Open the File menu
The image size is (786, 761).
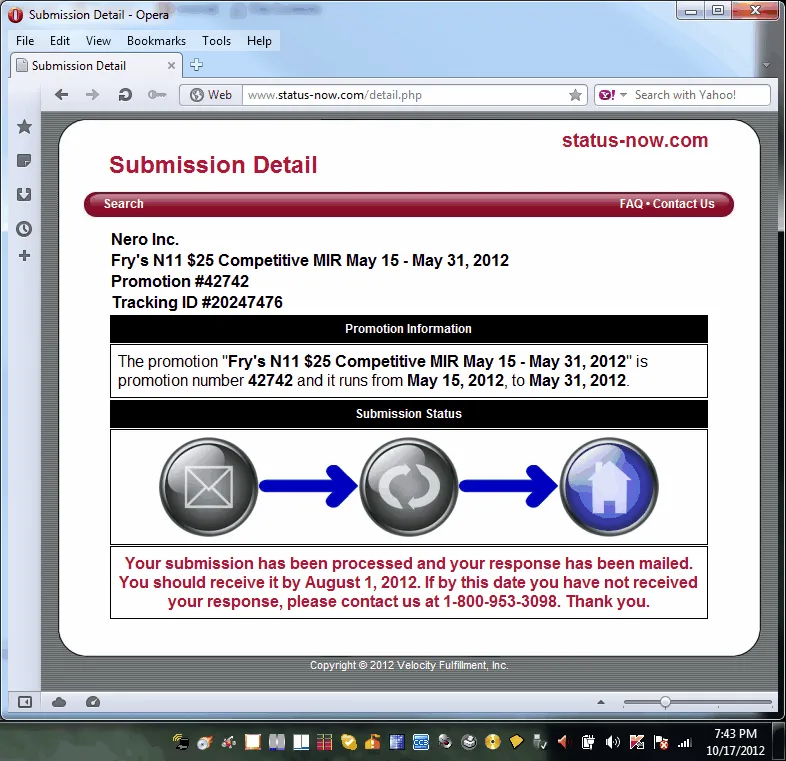pyautogui.click(x=25, y=41)
